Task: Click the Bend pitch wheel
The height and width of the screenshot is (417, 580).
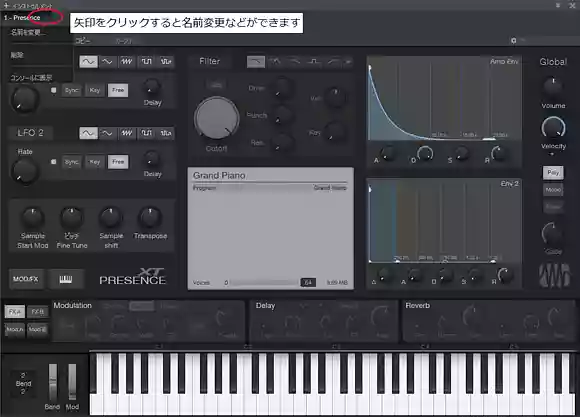Action: tap(53, 382)
